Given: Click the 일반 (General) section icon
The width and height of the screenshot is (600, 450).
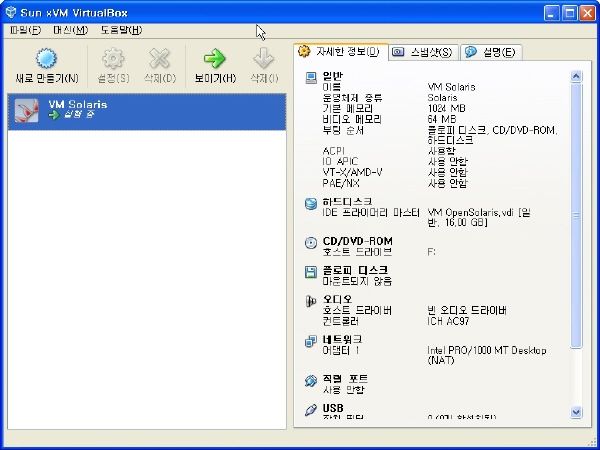Looking at the screenshot, I should (311, 78).
